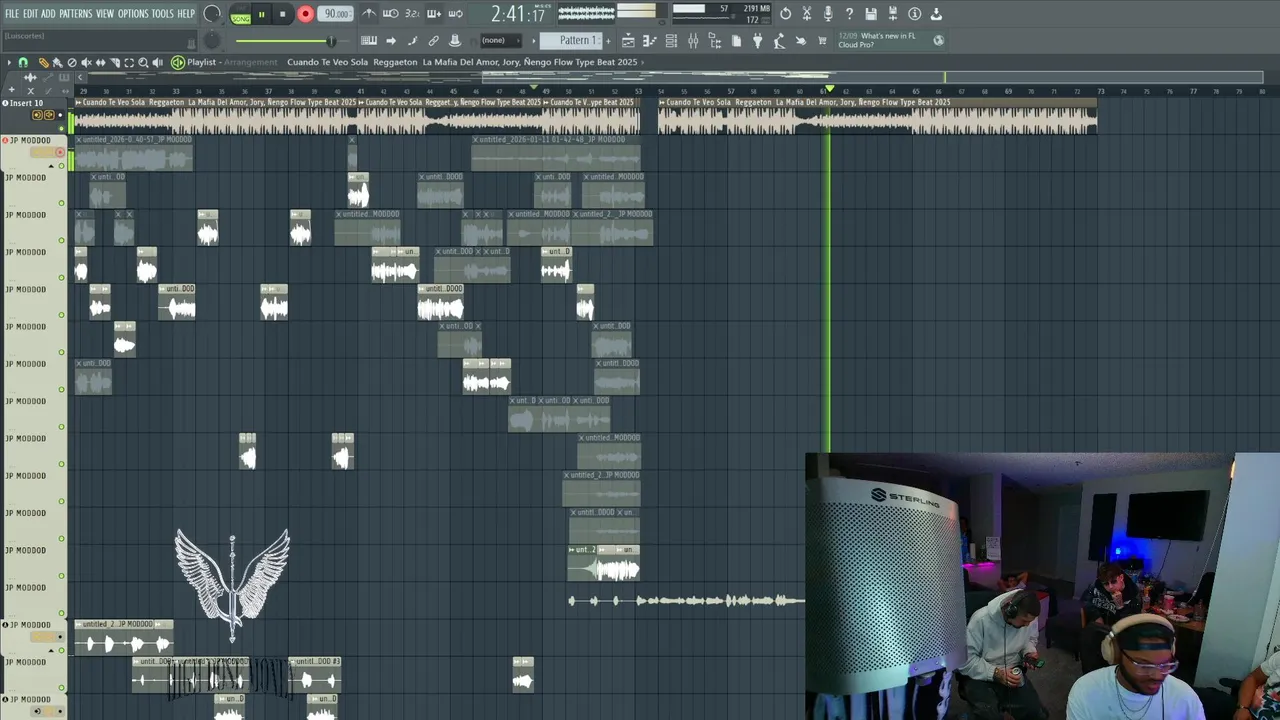Open the ADD menu
Screen dimensions: 1280x720
pos(48,14)
